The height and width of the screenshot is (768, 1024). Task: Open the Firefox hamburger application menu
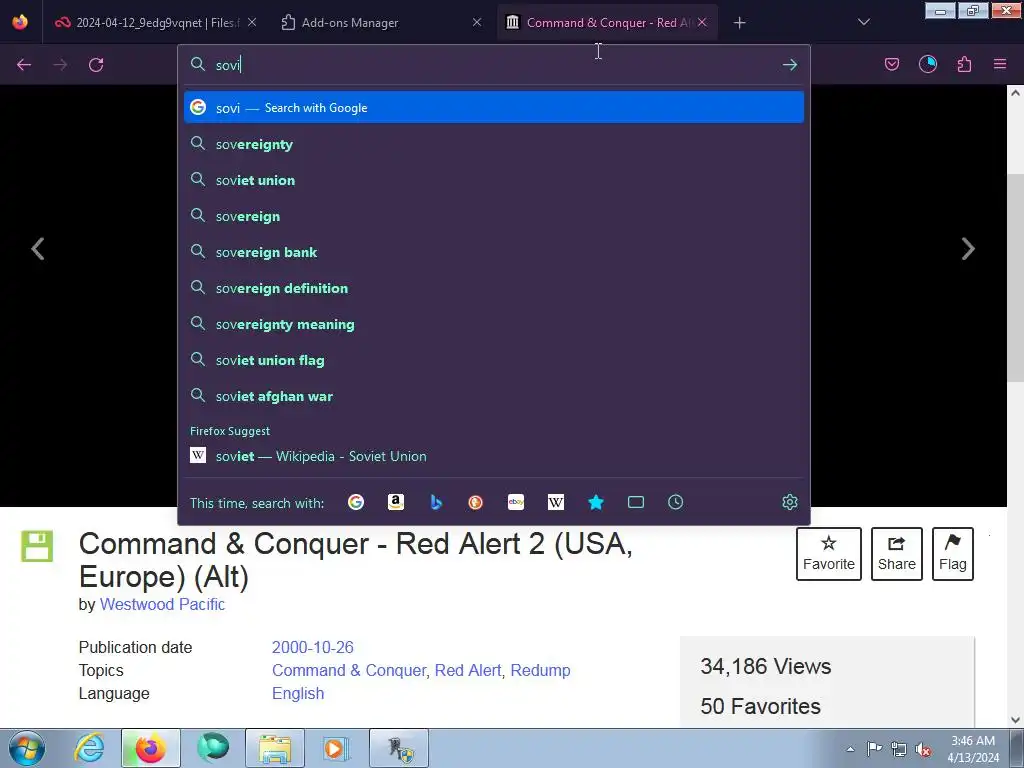pos(1000,64)
